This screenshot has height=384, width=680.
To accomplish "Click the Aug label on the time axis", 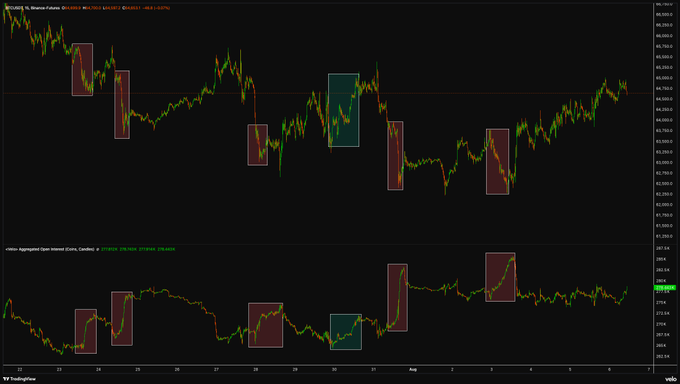I will [413, 370].
